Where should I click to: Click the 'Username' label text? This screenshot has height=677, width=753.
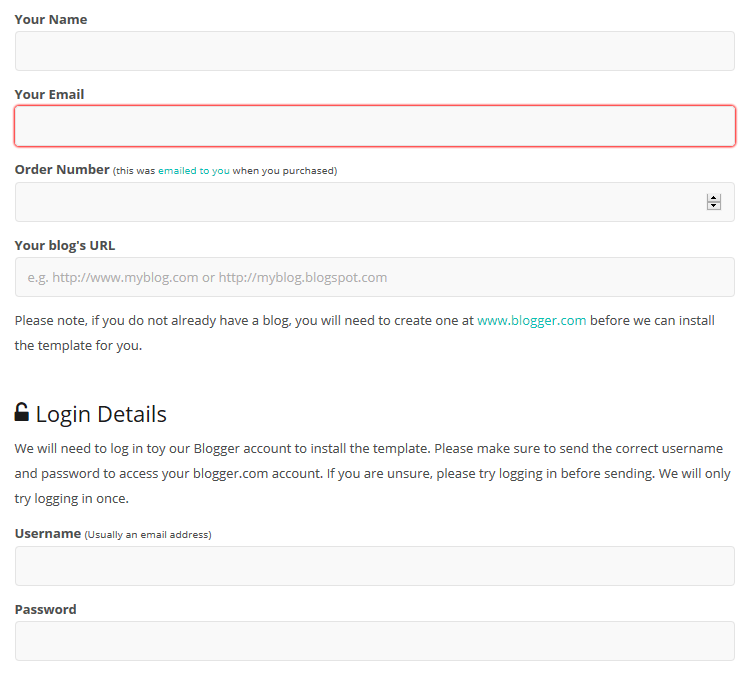48,533
